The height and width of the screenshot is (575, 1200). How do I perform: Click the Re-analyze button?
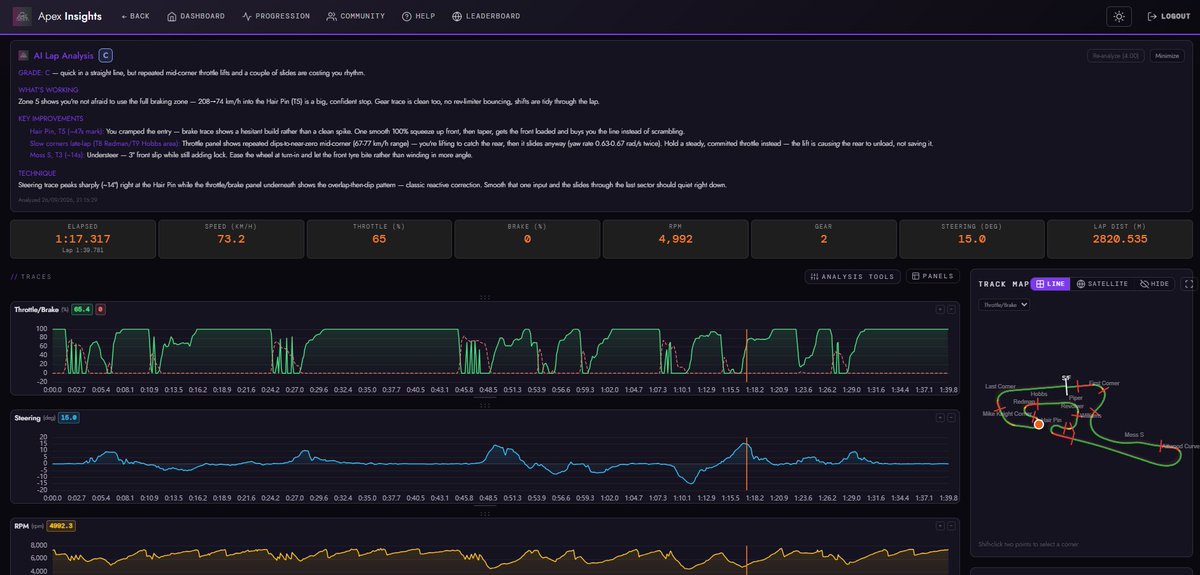pos(1116,56)
